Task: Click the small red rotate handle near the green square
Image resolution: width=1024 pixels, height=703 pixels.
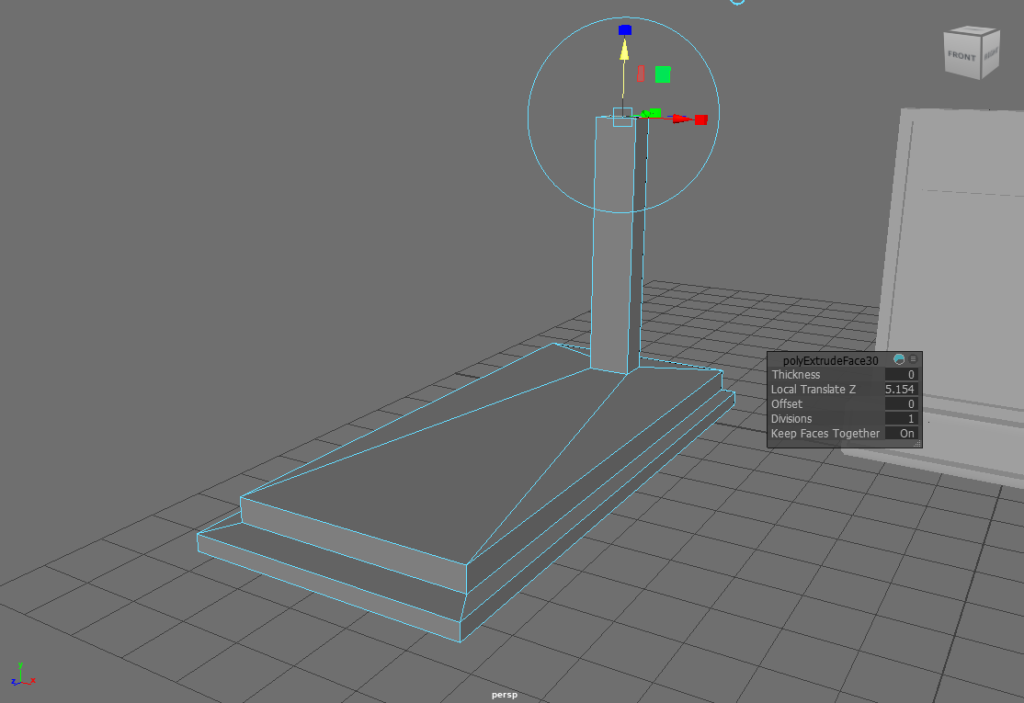Action: pyautogui.click(x=640, y=73)
